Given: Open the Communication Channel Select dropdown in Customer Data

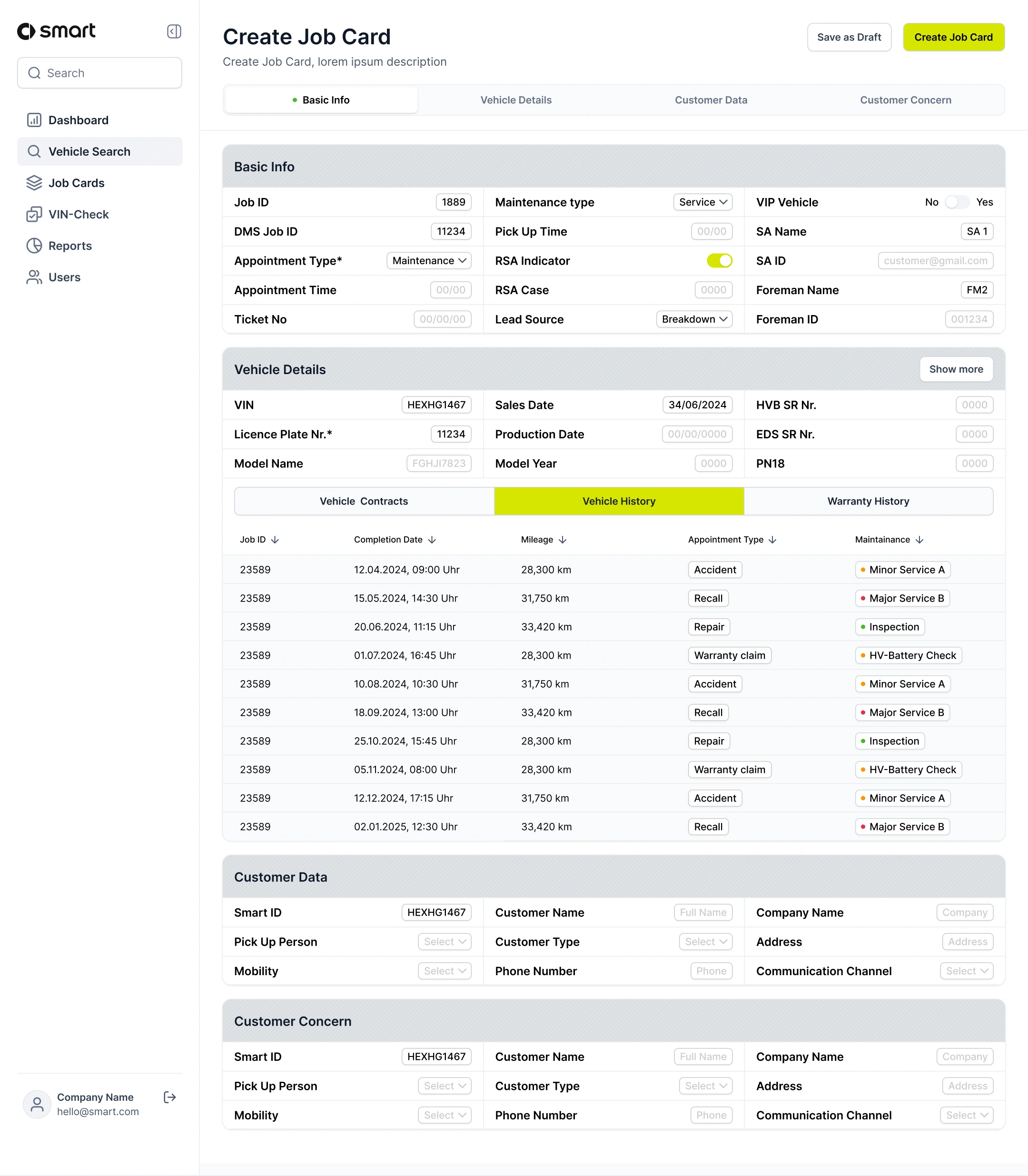Looking at the screenshot, I should 966,970.
